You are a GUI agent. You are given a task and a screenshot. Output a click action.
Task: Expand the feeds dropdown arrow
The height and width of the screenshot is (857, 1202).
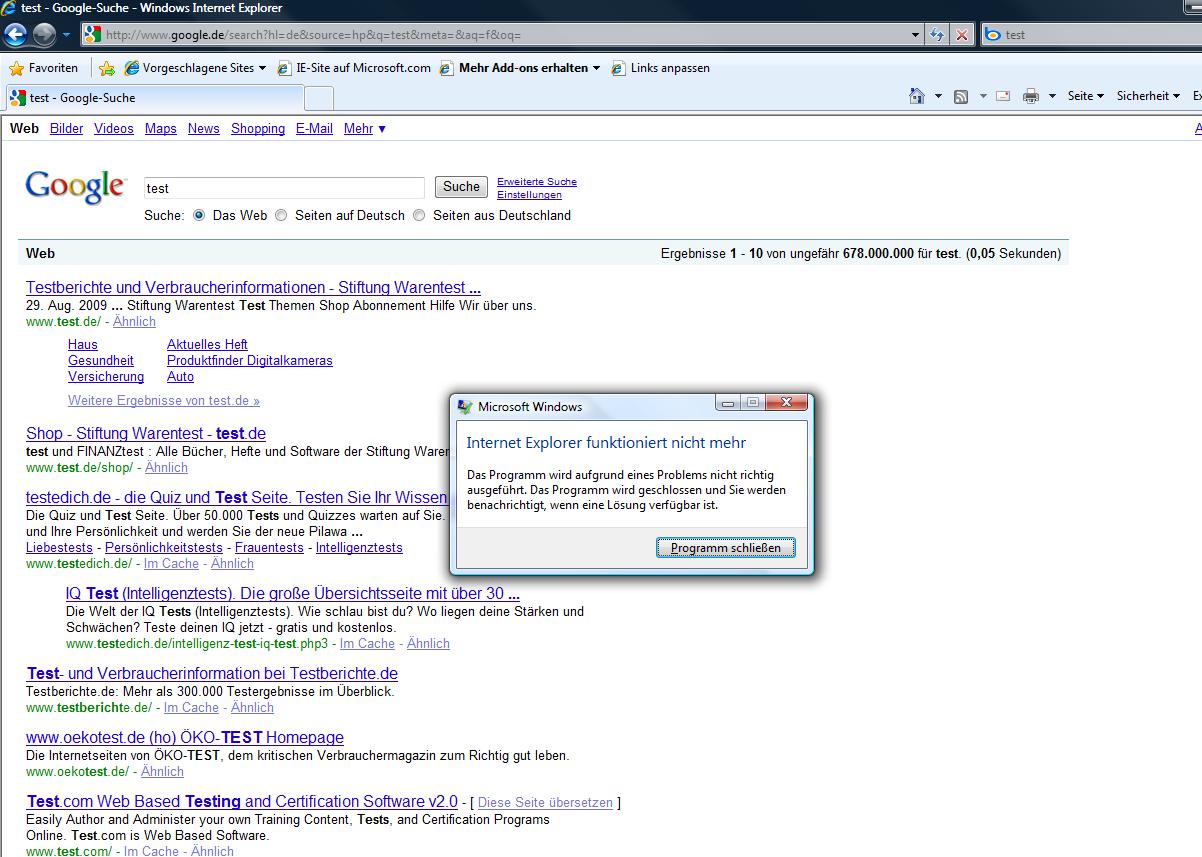click(x=982, y=96)
